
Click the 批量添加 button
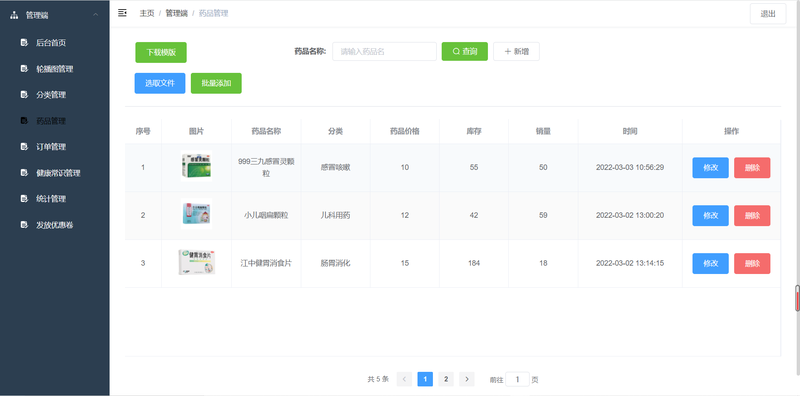pos(216,83)
